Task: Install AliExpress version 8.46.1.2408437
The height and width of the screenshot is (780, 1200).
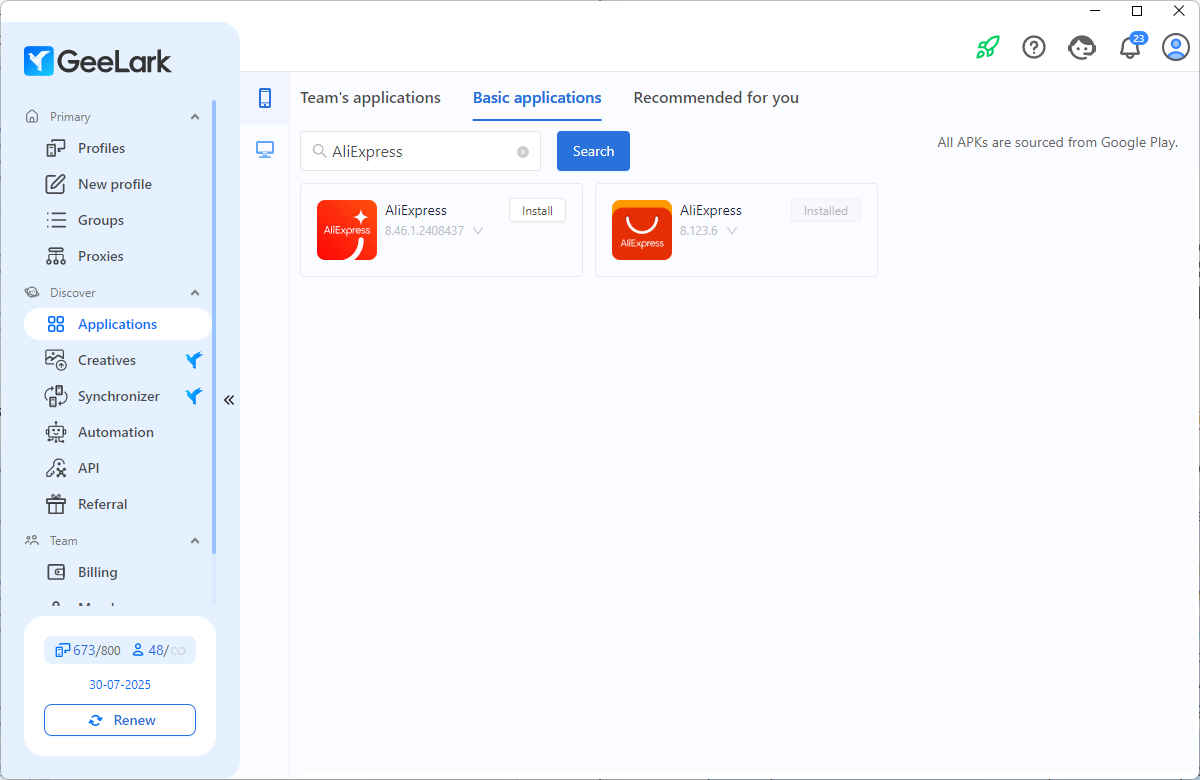Action: pos(537,211)
